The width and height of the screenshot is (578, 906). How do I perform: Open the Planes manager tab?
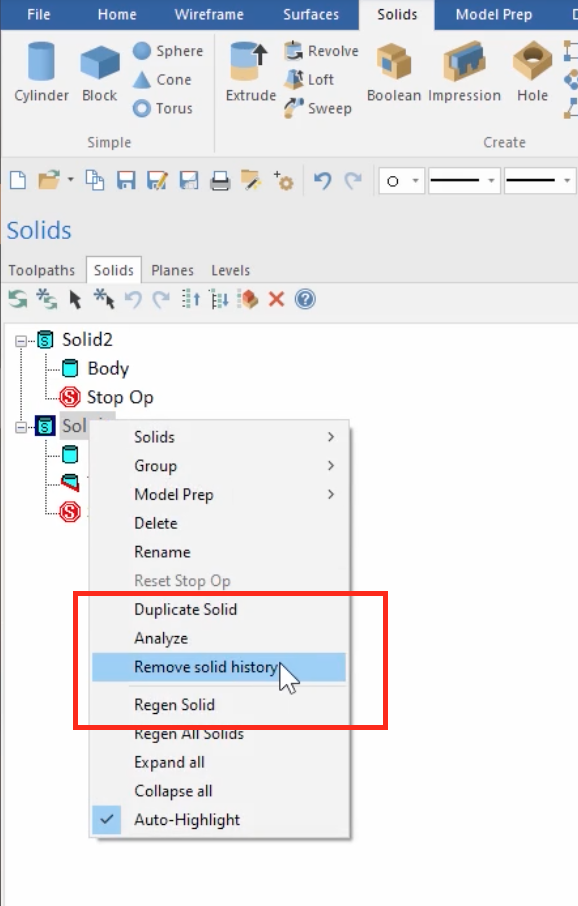[x=172, y=270]
